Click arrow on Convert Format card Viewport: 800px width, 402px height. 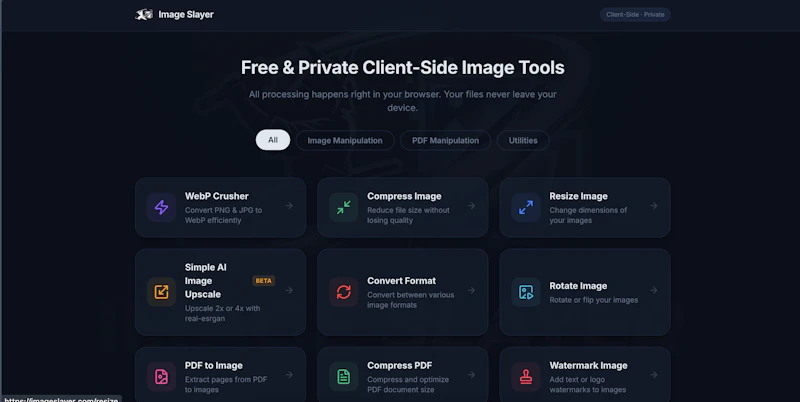pos(471,290)
